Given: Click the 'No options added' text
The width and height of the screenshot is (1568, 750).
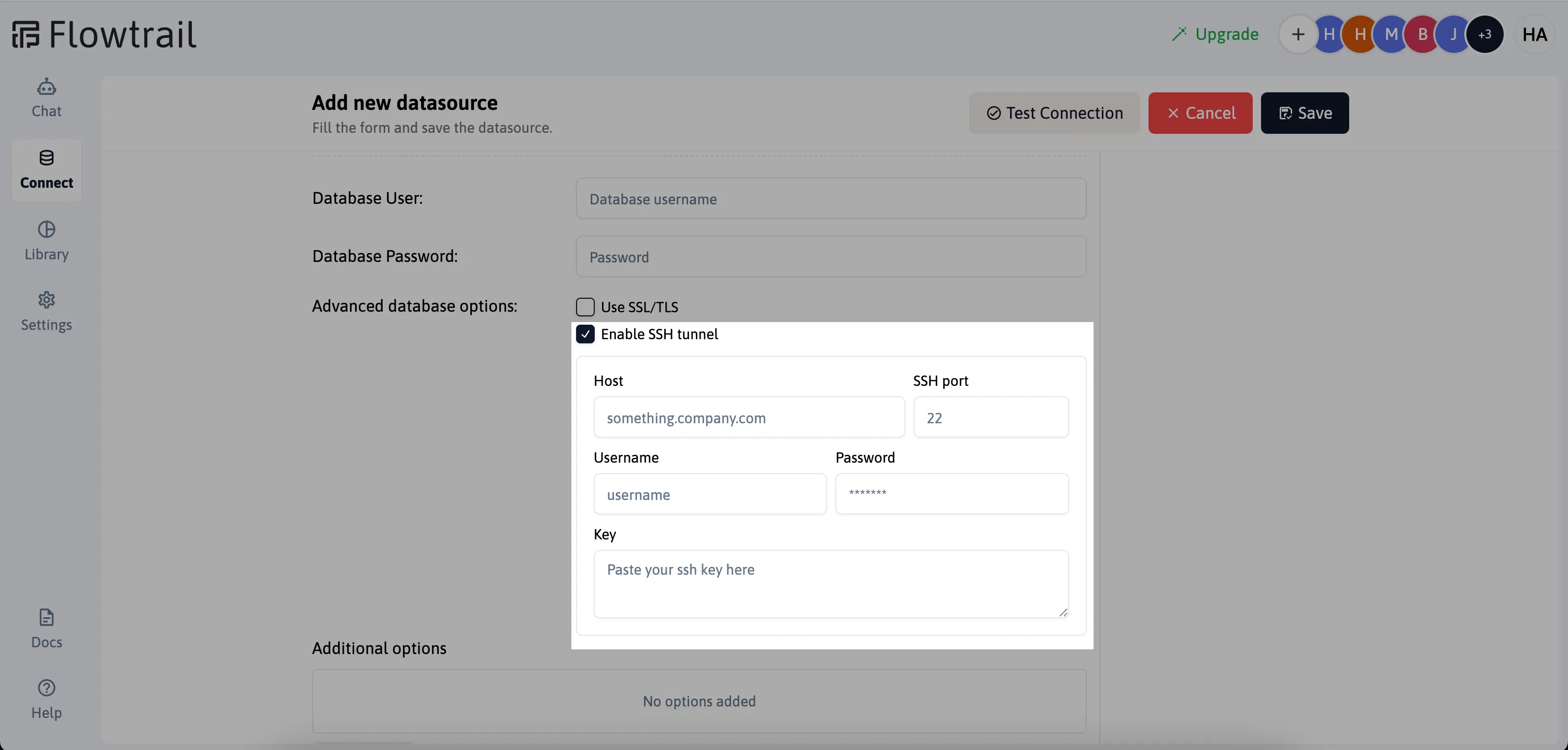Looking at the screenshot, I should [699, 701].
